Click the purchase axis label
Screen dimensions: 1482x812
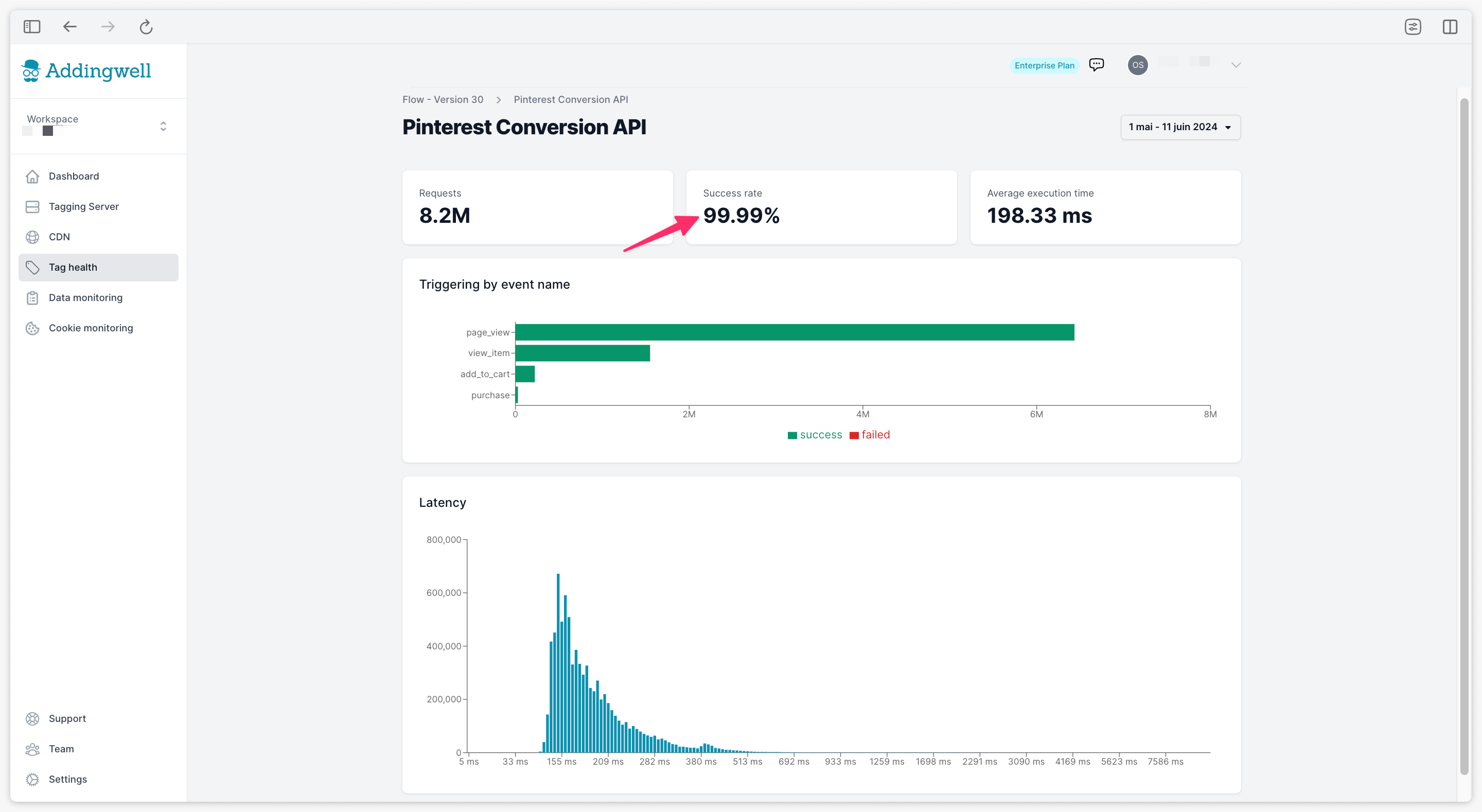tap(490, 395)
